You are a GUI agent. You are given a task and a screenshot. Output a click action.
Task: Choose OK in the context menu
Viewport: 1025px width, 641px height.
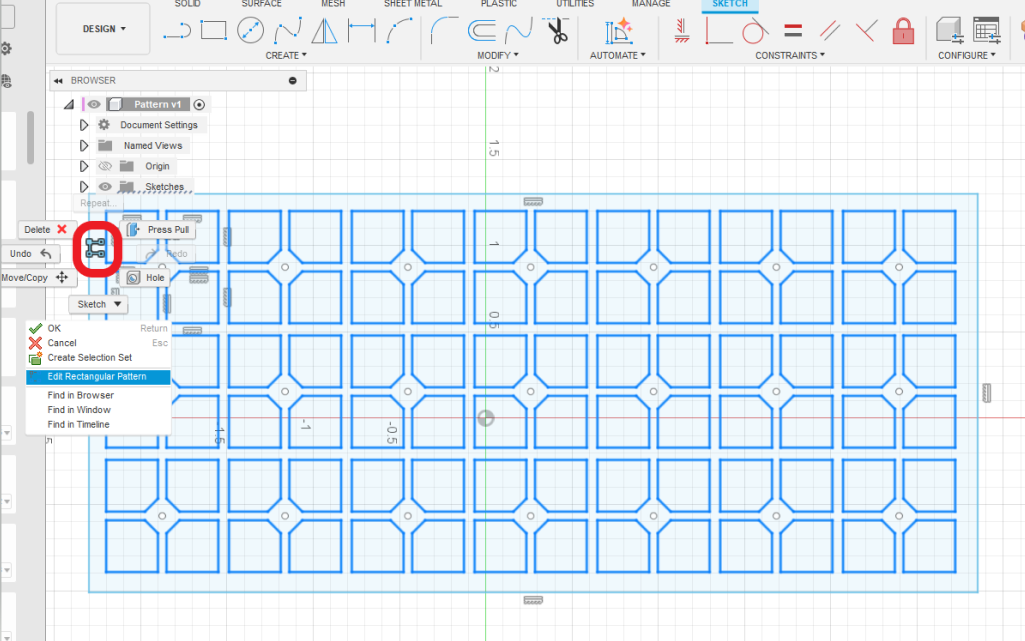(98, 329)
